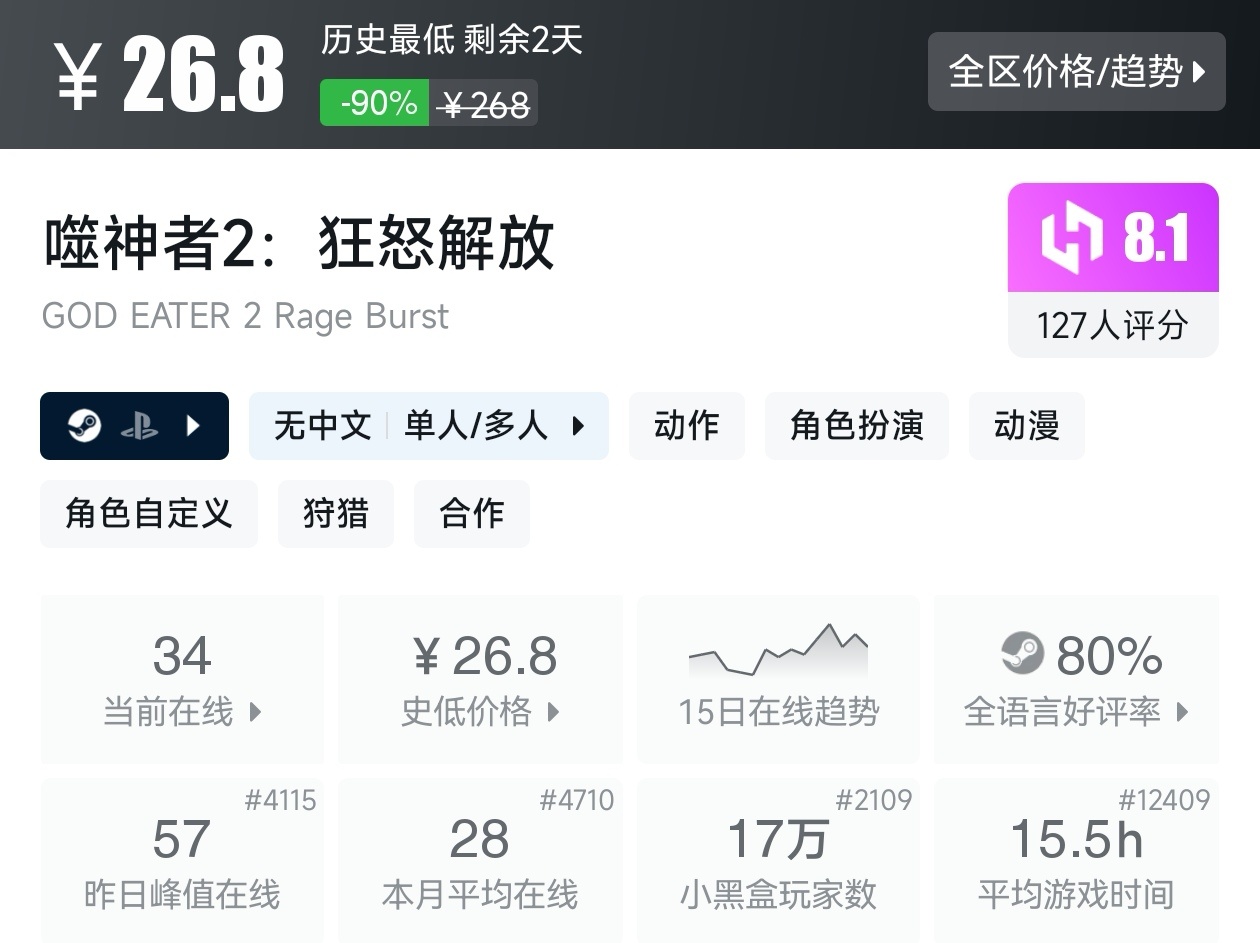Screen dimensions: 1260x943
Task: Click the 历史最低 剩余2天 label
Action: click(452, 40)
